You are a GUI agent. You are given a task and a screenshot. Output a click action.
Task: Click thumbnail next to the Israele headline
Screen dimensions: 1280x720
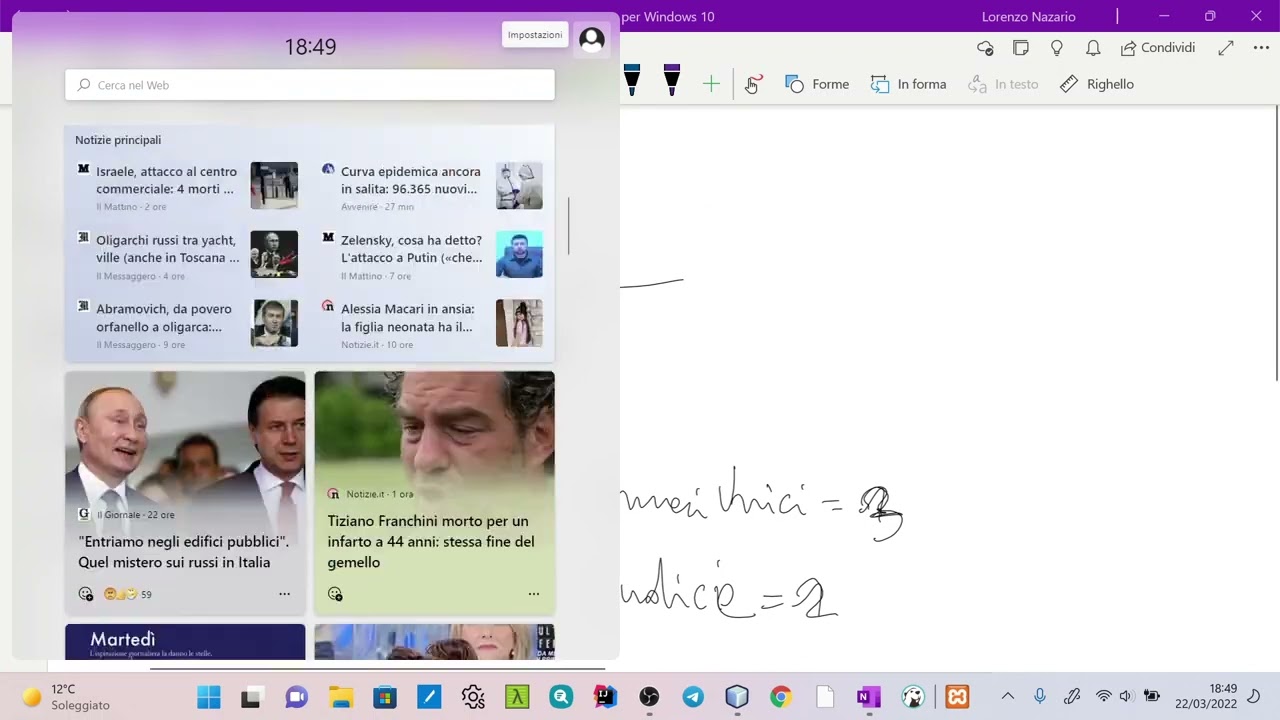click(x=274, y=185)
